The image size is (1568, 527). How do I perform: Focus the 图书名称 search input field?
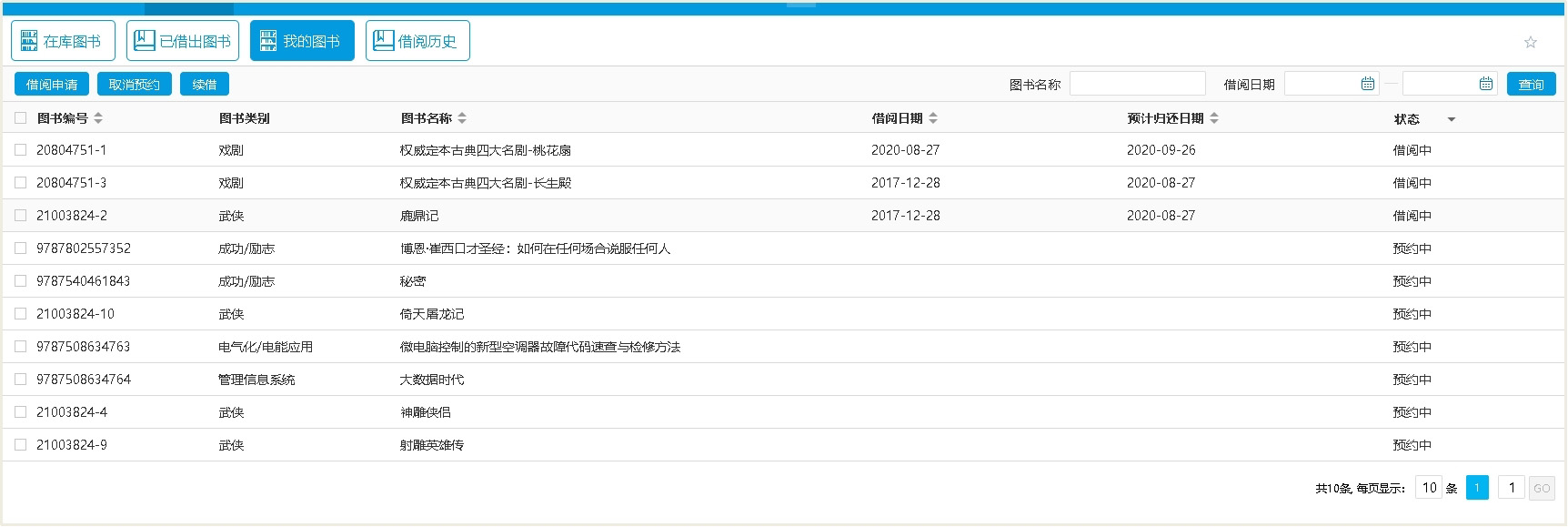(1137, 84)
